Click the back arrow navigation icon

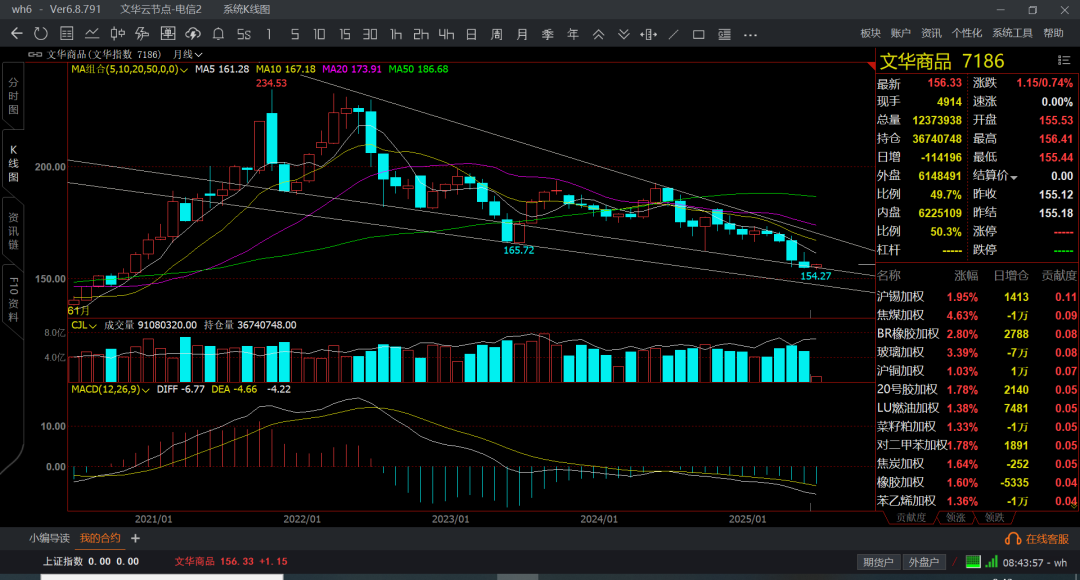click(x=16, y=33)
